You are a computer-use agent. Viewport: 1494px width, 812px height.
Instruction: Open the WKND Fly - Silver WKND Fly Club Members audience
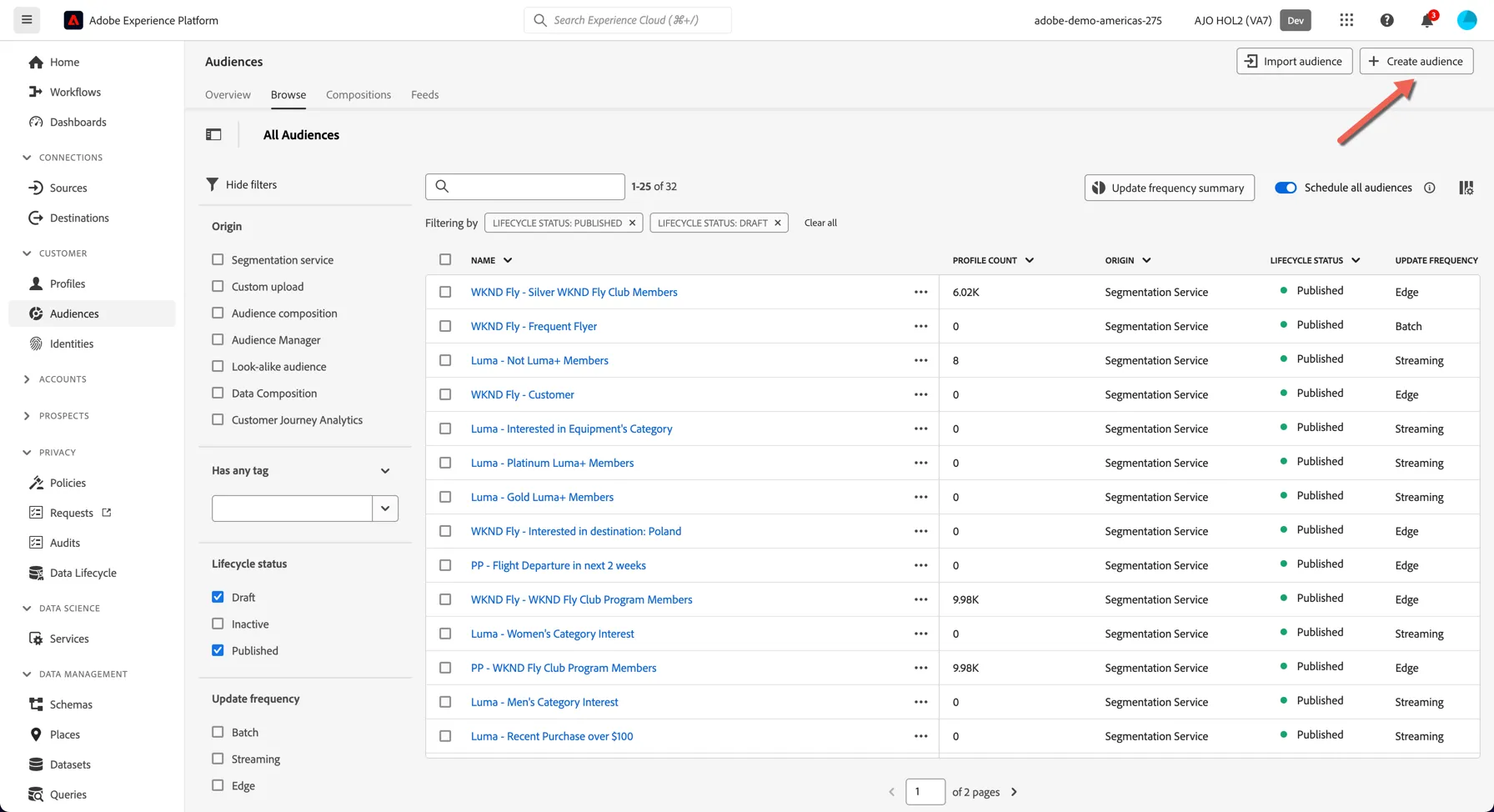click(x=574, y=292)
